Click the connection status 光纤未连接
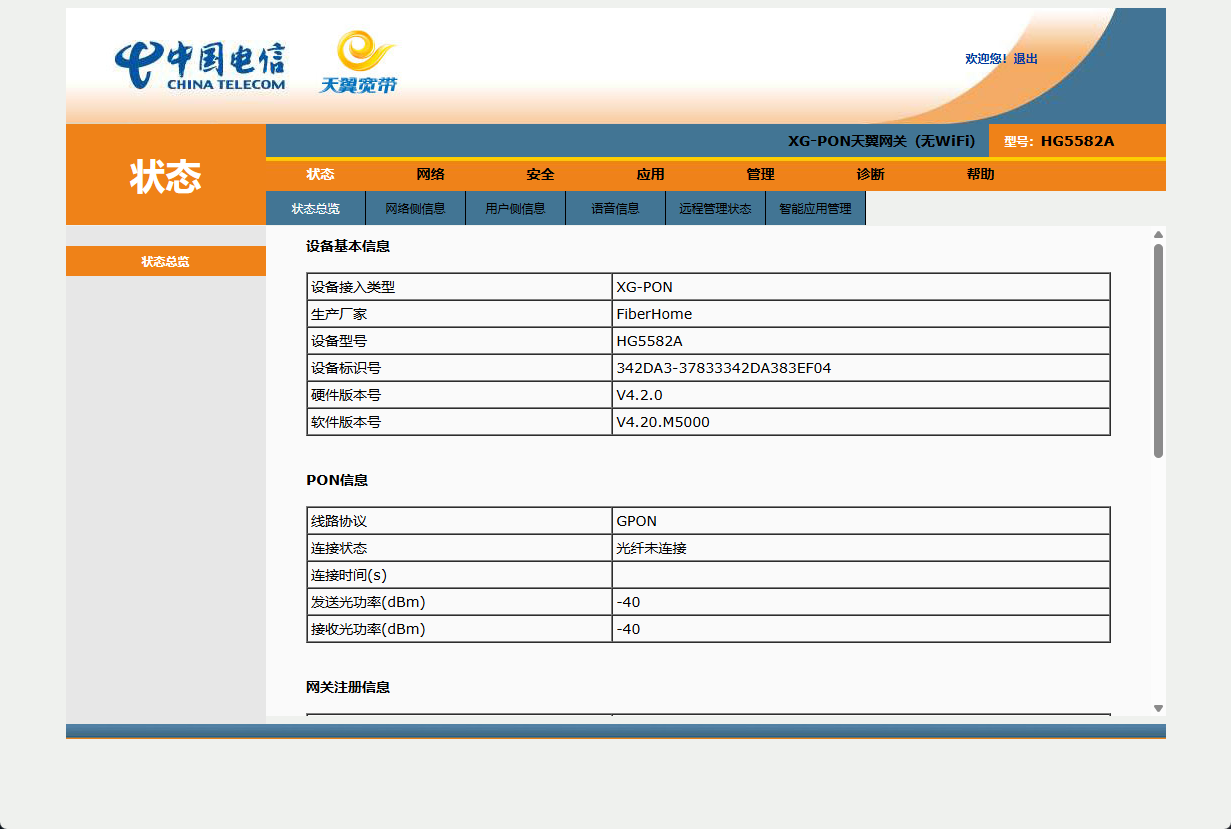Viewport: 1231px width, 829px height. (x=652, y=548)
